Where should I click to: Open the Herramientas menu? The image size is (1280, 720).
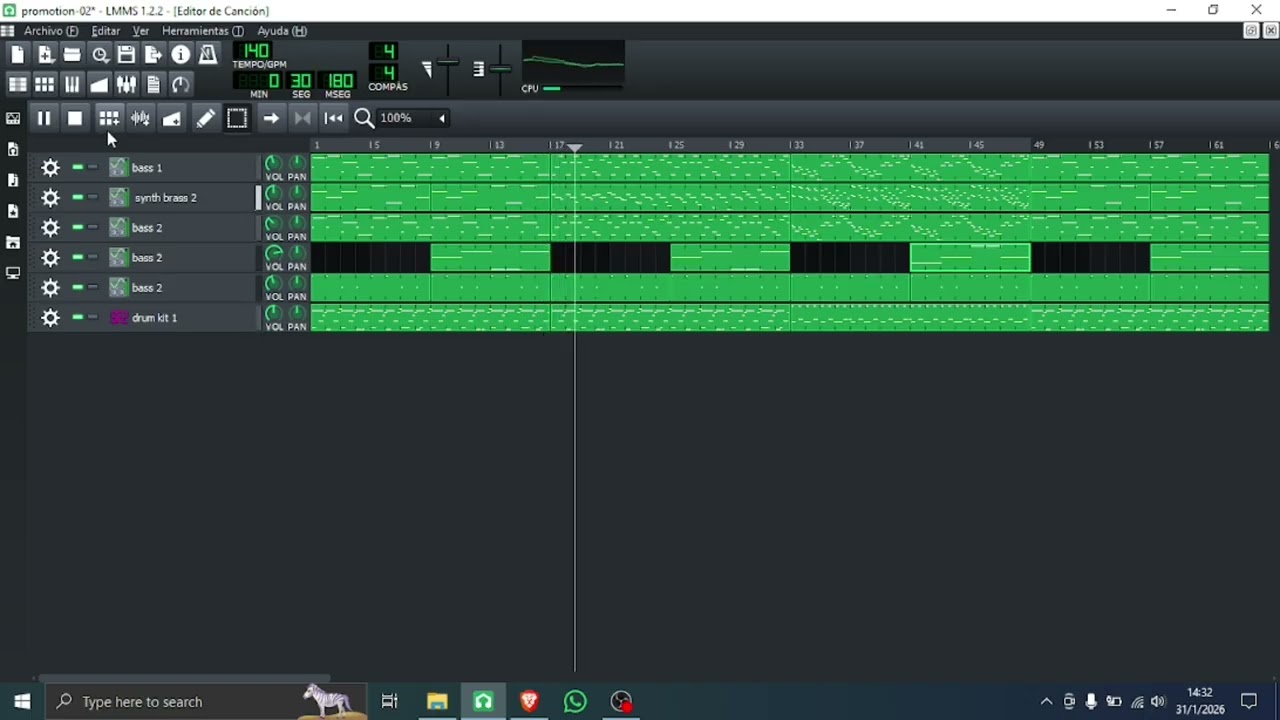(202, 31)
